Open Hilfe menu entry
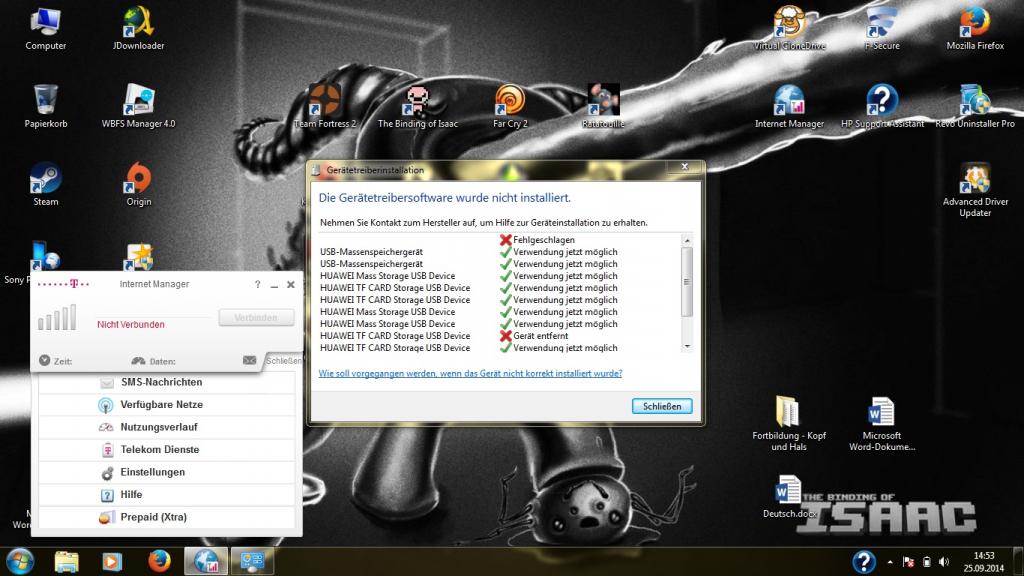 tap(167, 494)
